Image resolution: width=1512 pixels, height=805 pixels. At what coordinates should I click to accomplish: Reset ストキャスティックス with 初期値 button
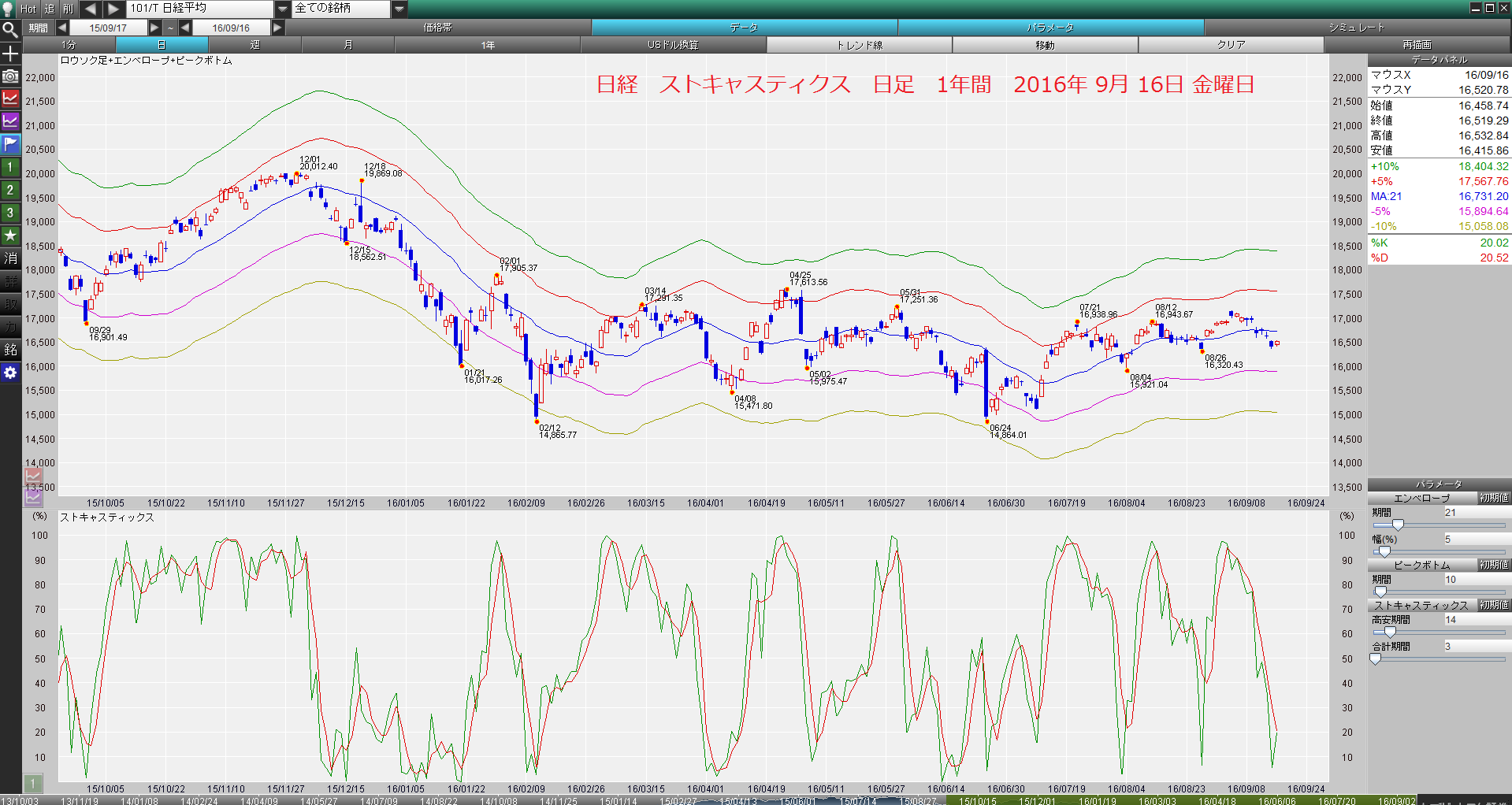1493,605
